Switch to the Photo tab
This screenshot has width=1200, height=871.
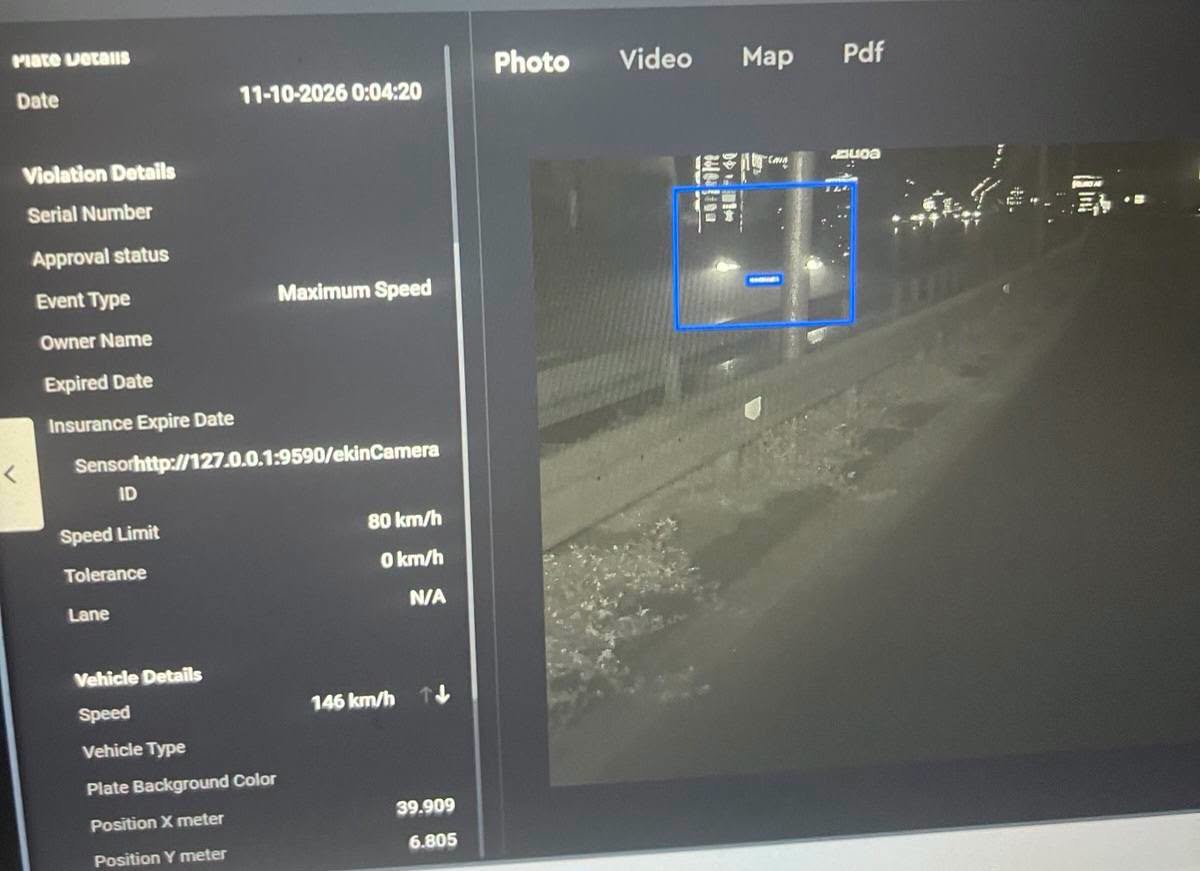531,62
